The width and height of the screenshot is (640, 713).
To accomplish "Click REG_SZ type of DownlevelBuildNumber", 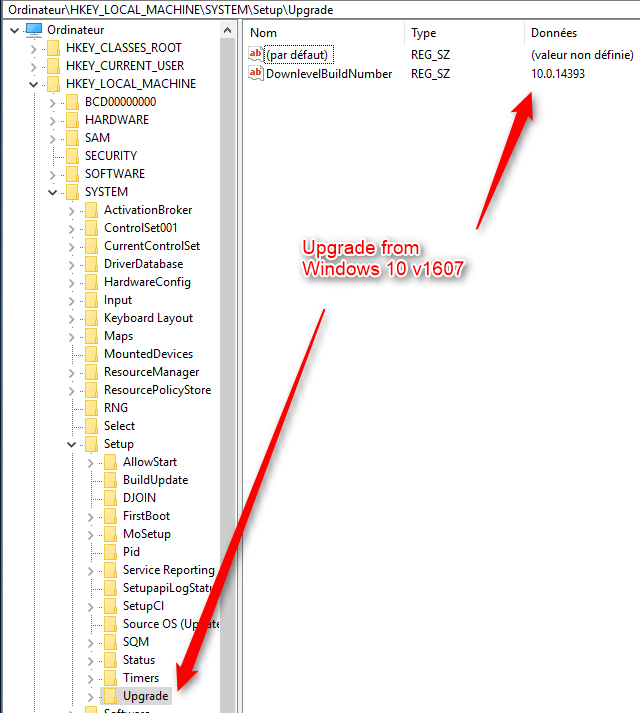I will point(430,74).
